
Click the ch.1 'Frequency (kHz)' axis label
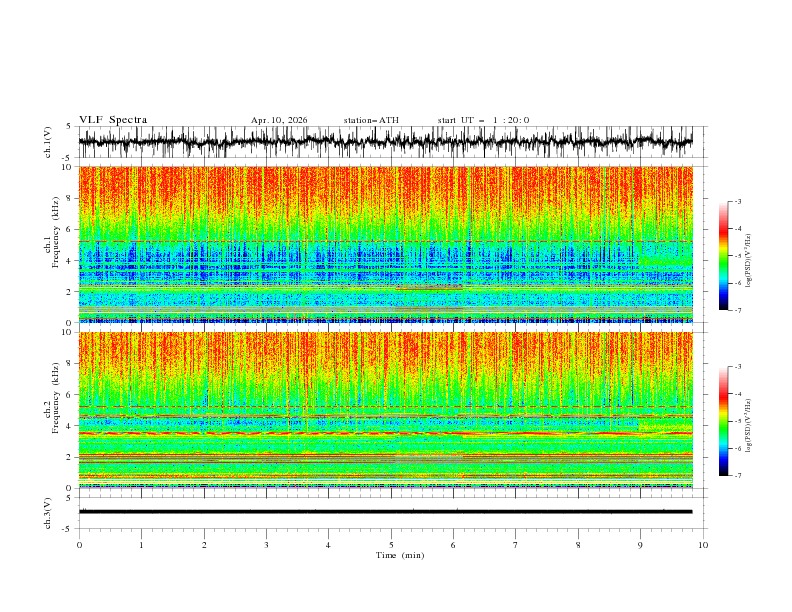tap(56, 232)
